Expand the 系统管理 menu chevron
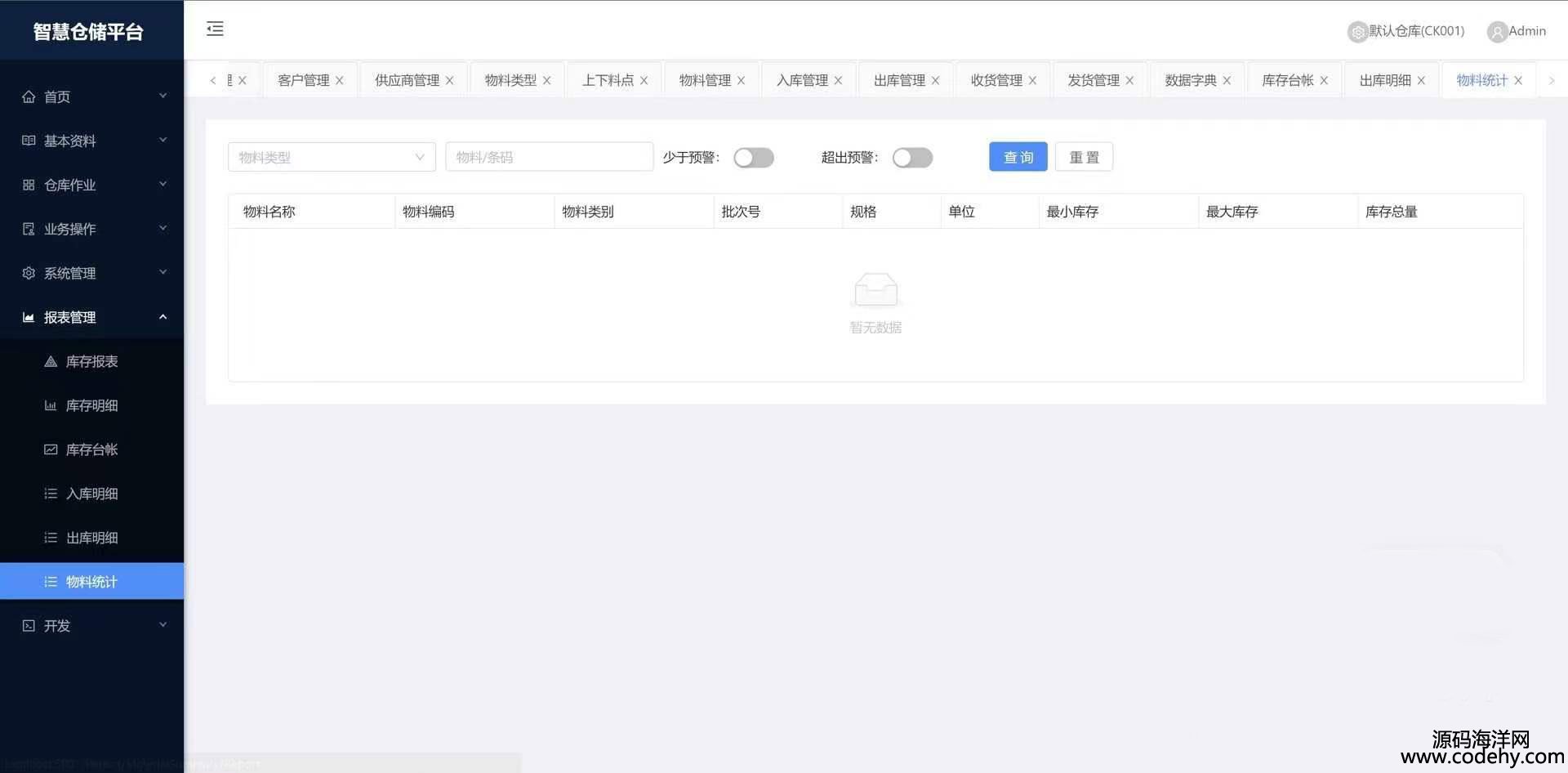Screen dimensions: 1568x773 coord(163,273)
